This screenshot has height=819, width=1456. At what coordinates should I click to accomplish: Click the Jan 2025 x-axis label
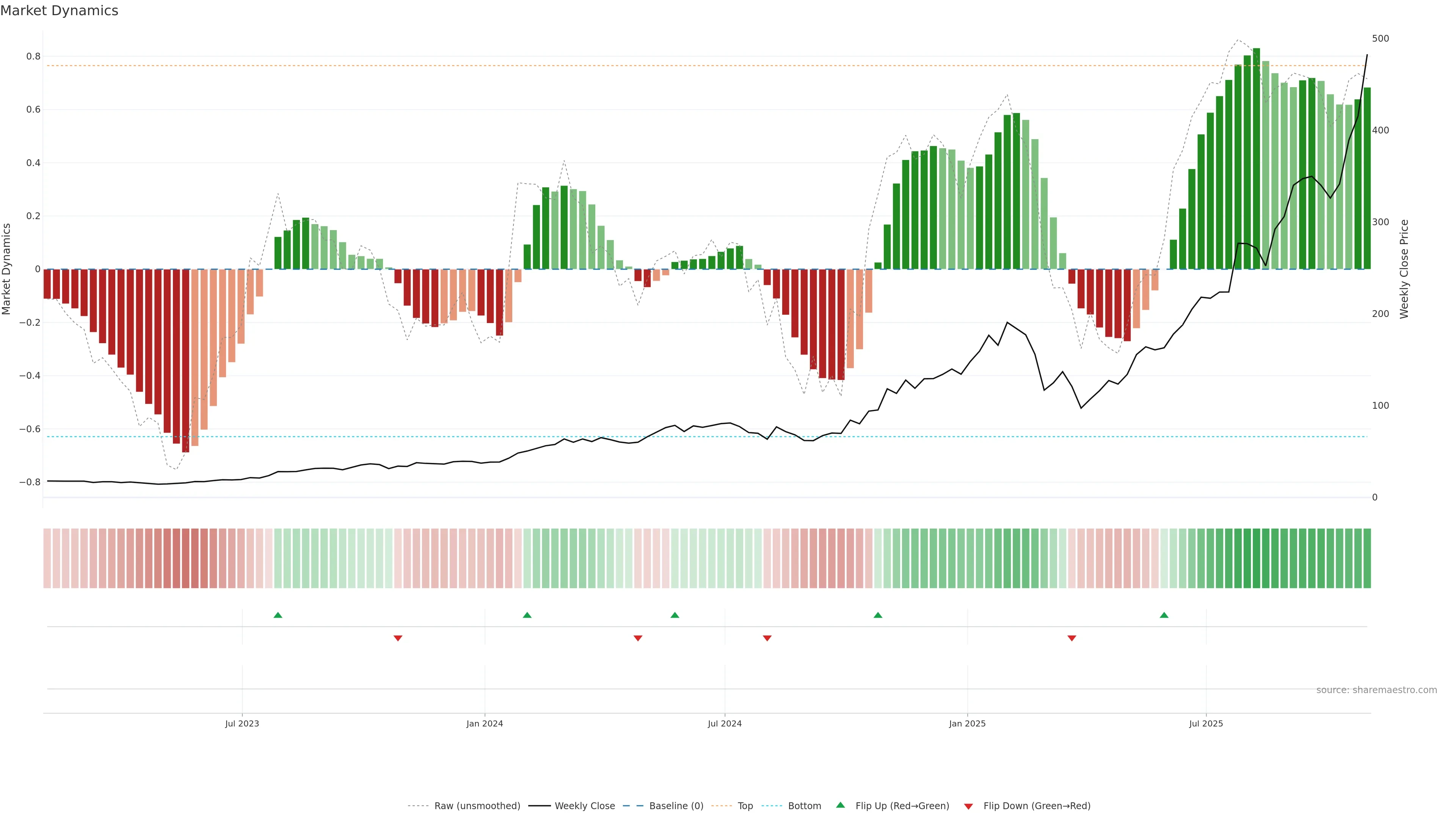pos(967,723)
